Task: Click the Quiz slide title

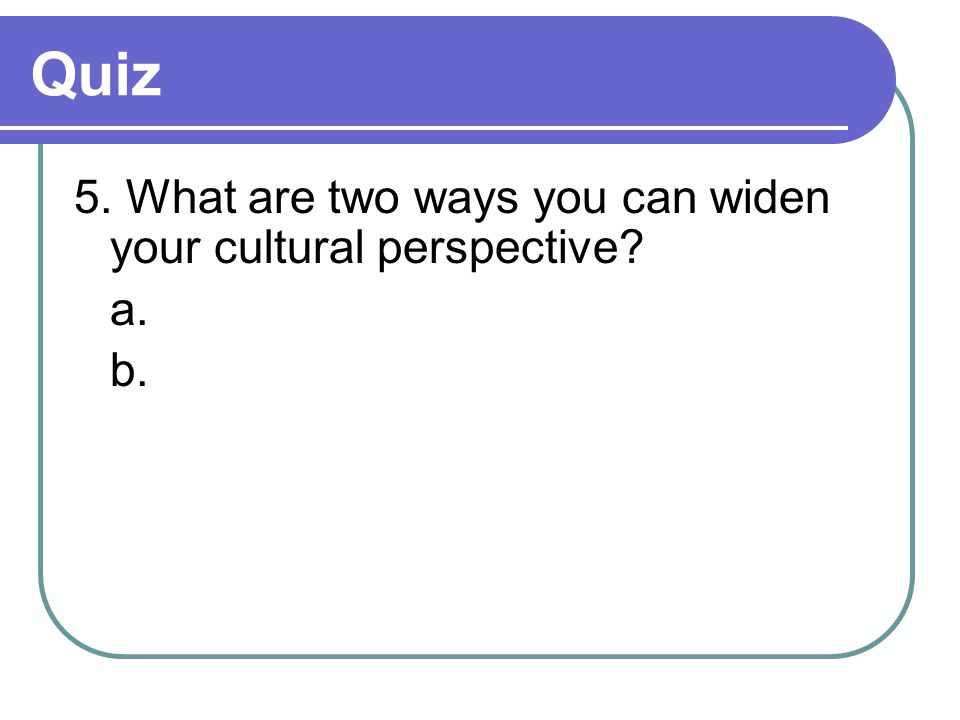Action: (x=96, y=75)
